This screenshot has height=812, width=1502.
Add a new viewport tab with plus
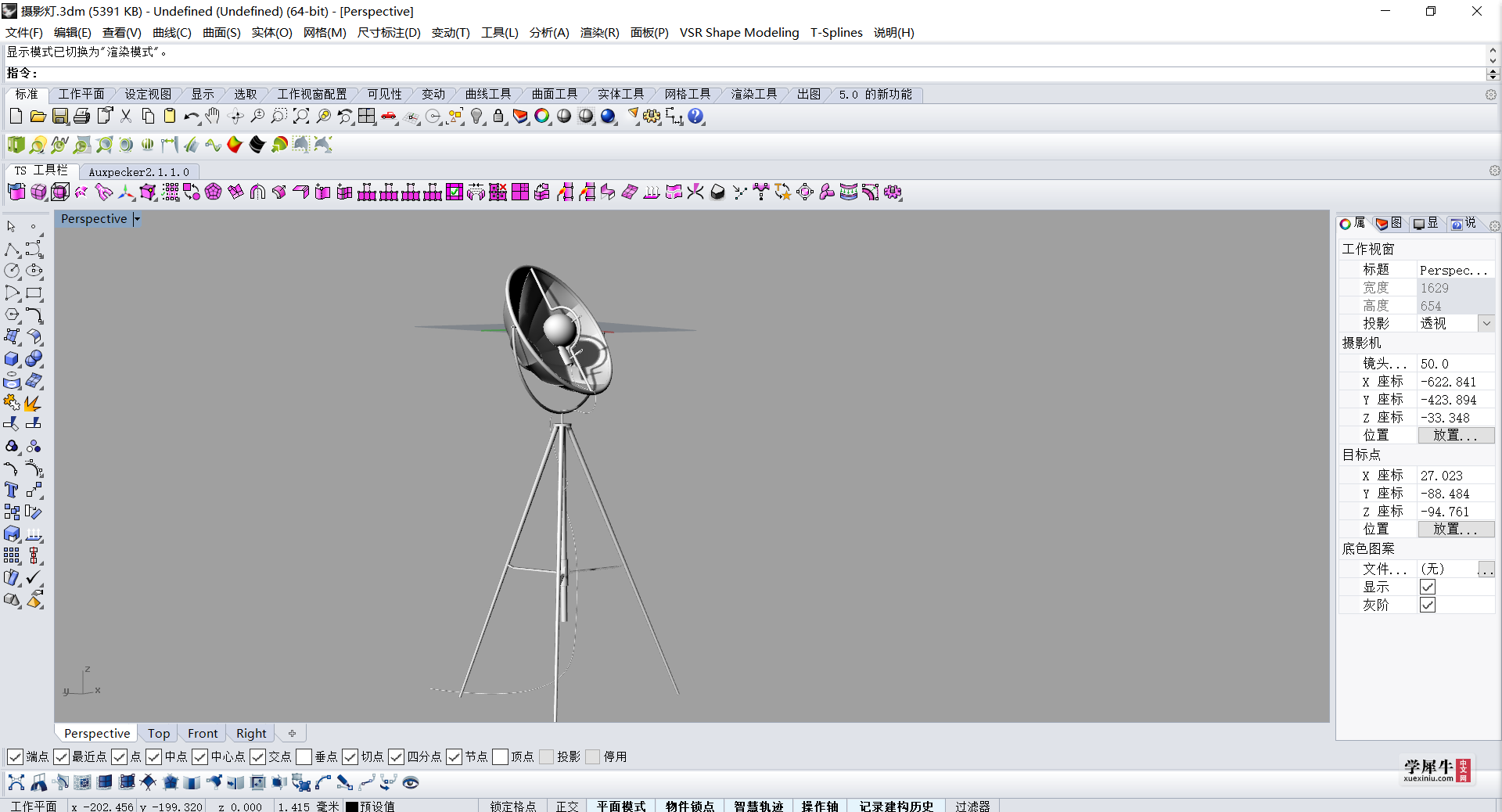coord(292,733)
